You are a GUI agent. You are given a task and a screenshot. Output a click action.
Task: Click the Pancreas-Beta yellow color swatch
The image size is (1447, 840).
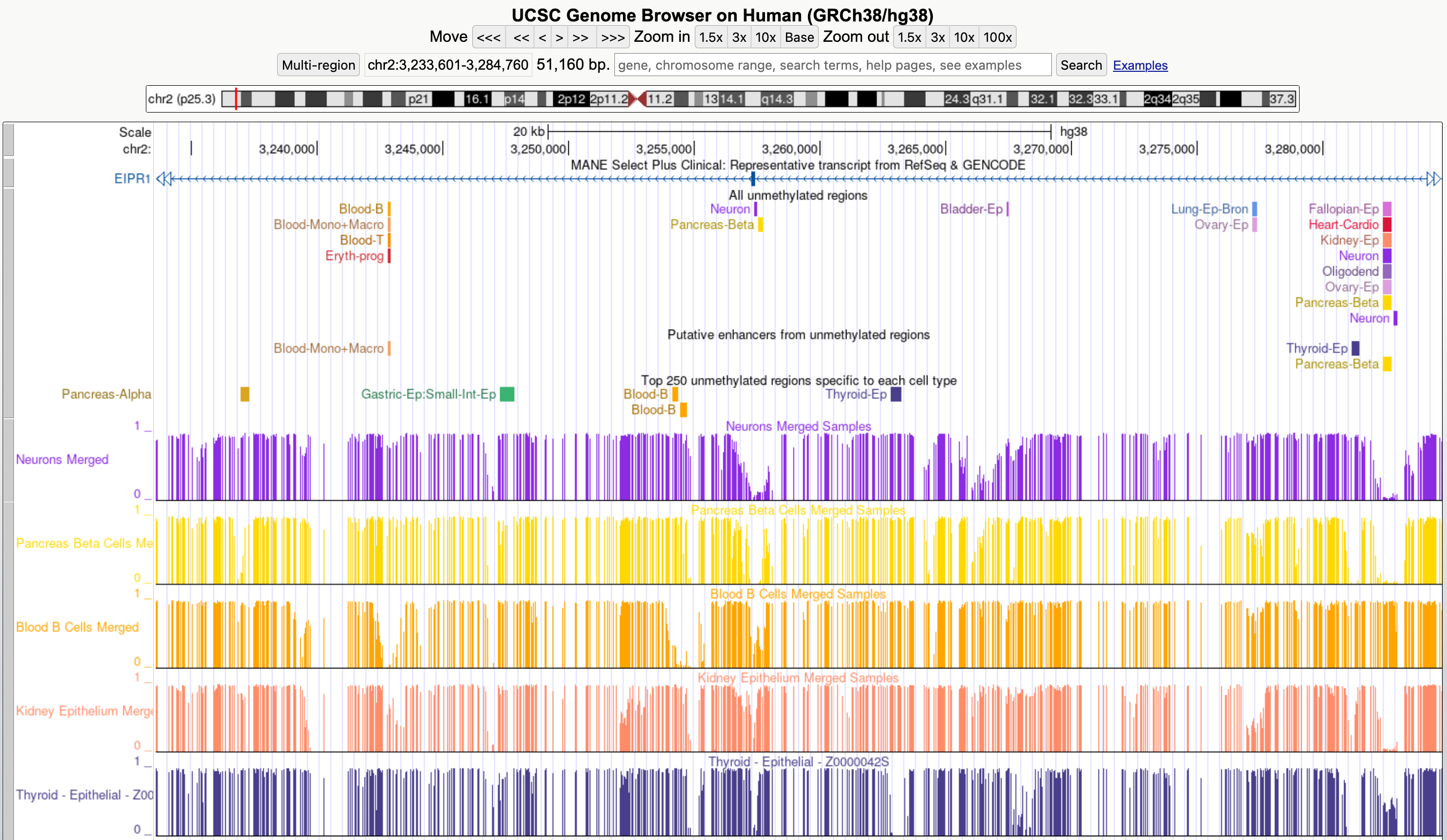[x=760, y=225]
